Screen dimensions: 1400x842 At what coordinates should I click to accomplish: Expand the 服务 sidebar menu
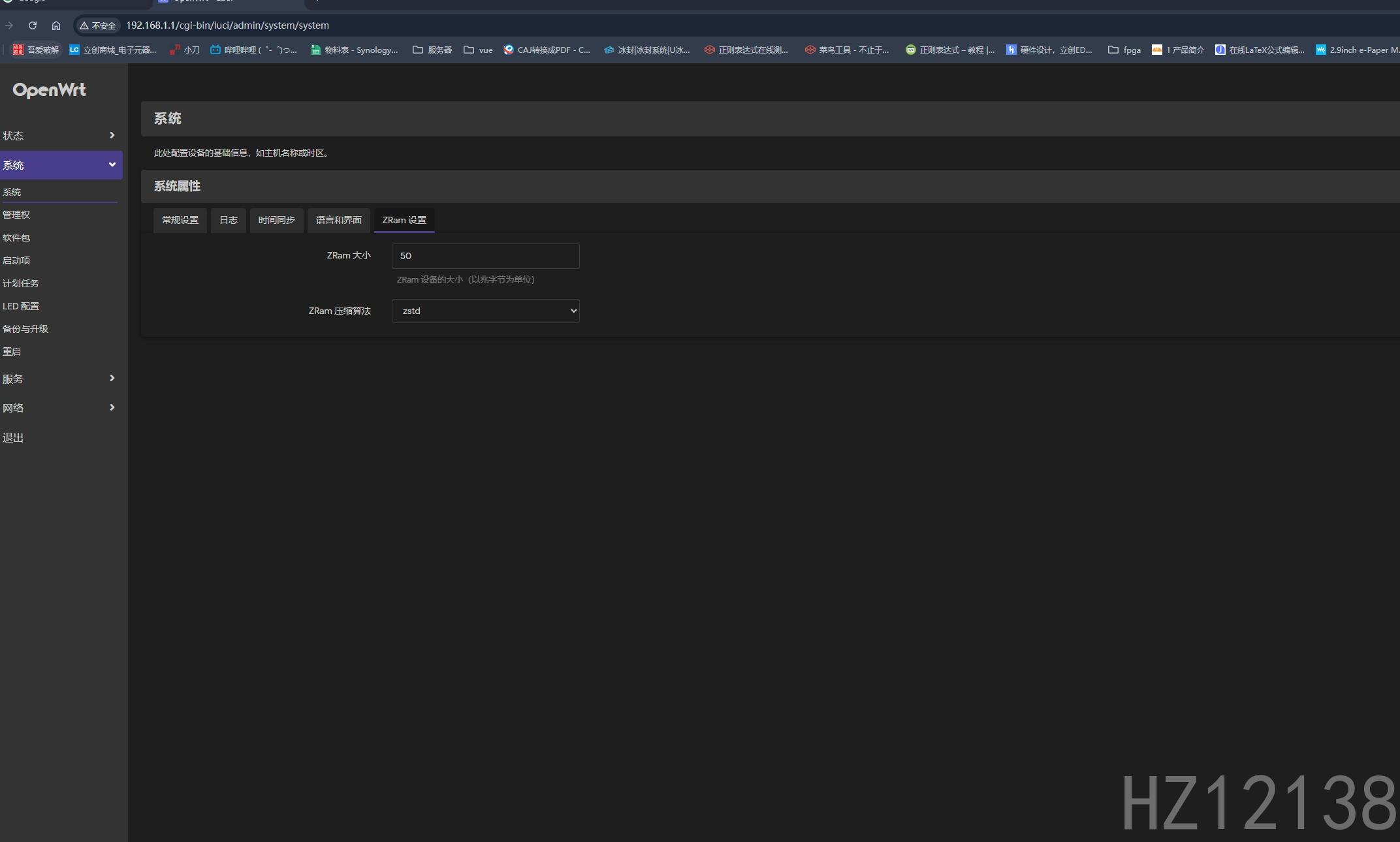point(61,379)
